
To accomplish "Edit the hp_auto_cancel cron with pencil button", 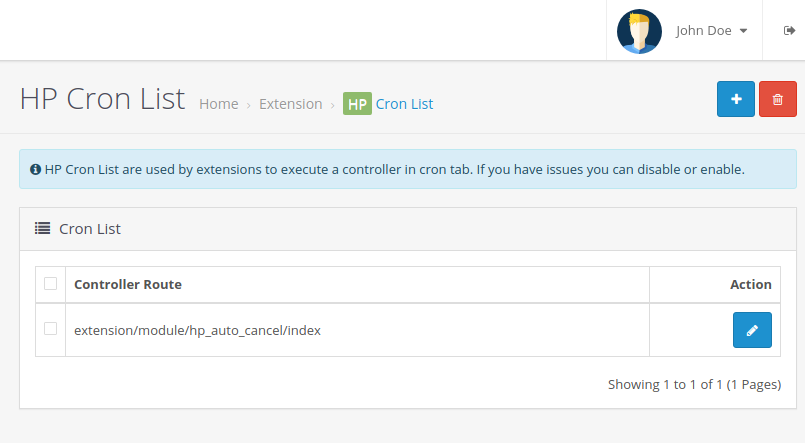I will coord(752,329).
